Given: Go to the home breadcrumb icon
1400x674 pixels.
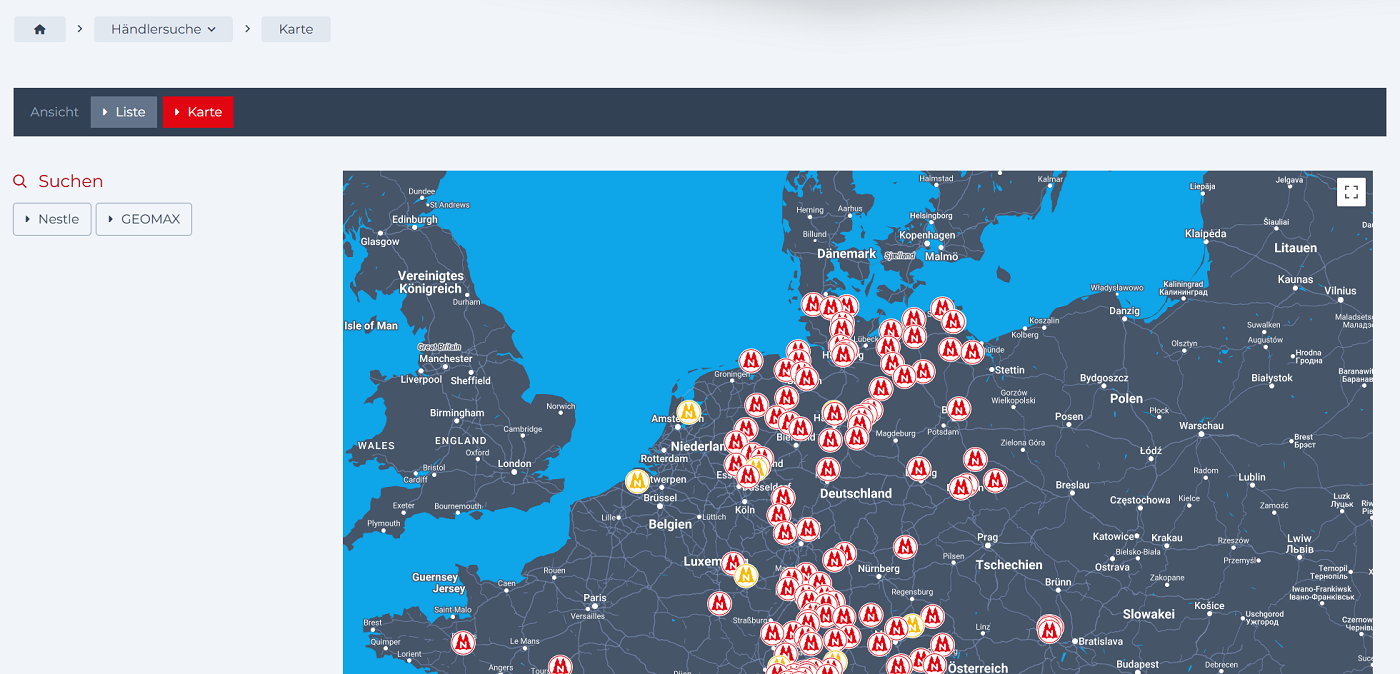Looking at the screenshot, I should tap(40, 29).
